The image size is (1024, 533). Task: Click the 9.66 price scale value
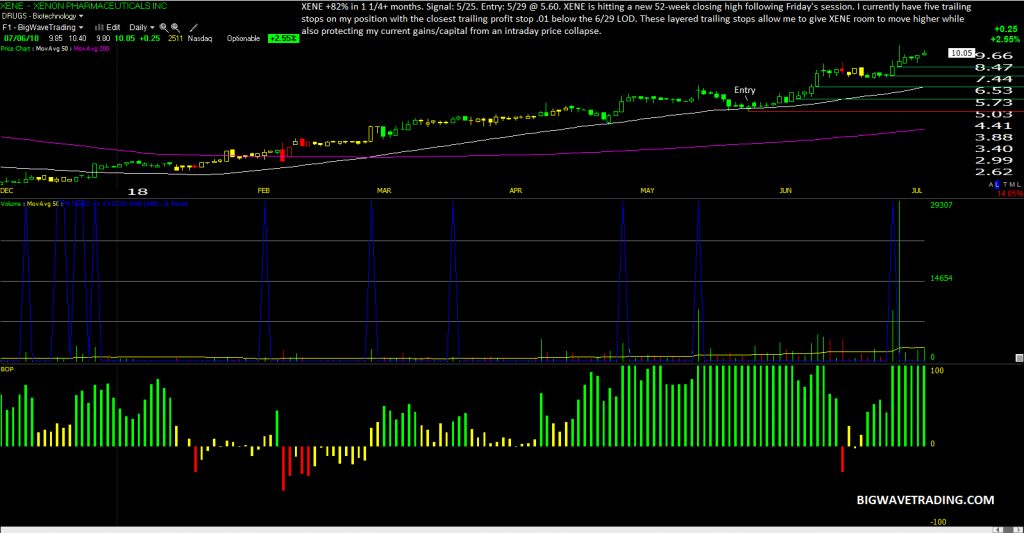pos(993,56)
